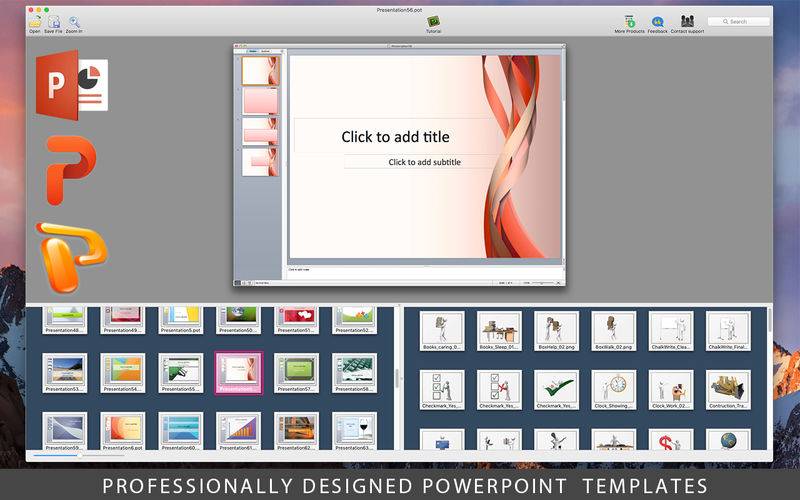This screenshot has height=500, width=800.
Task: Select the Presentation60 blue template
Action: 181,431
